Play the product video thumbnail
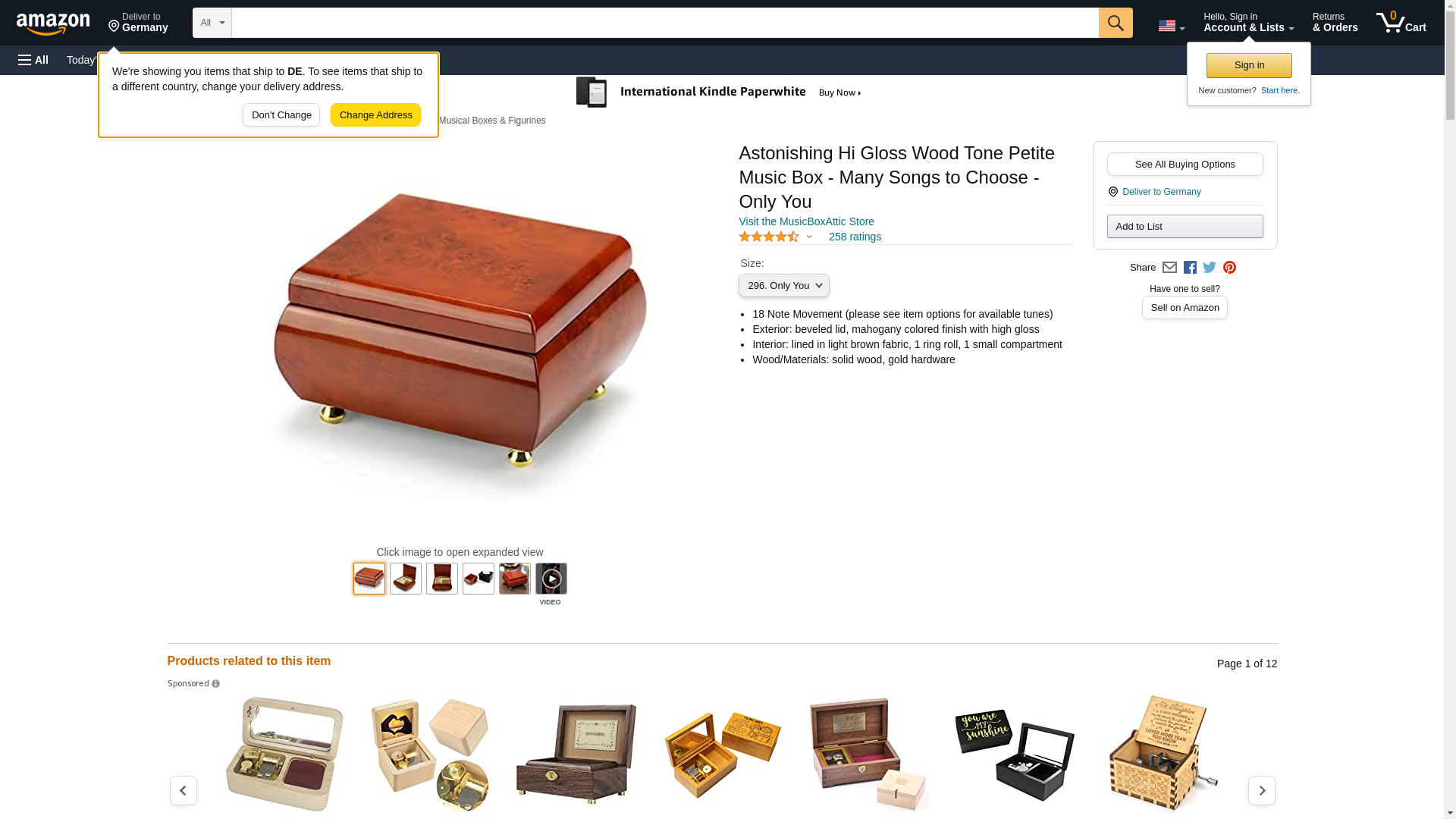The height and width of the screenshot is (819, 1456). [x=551, y=579]
